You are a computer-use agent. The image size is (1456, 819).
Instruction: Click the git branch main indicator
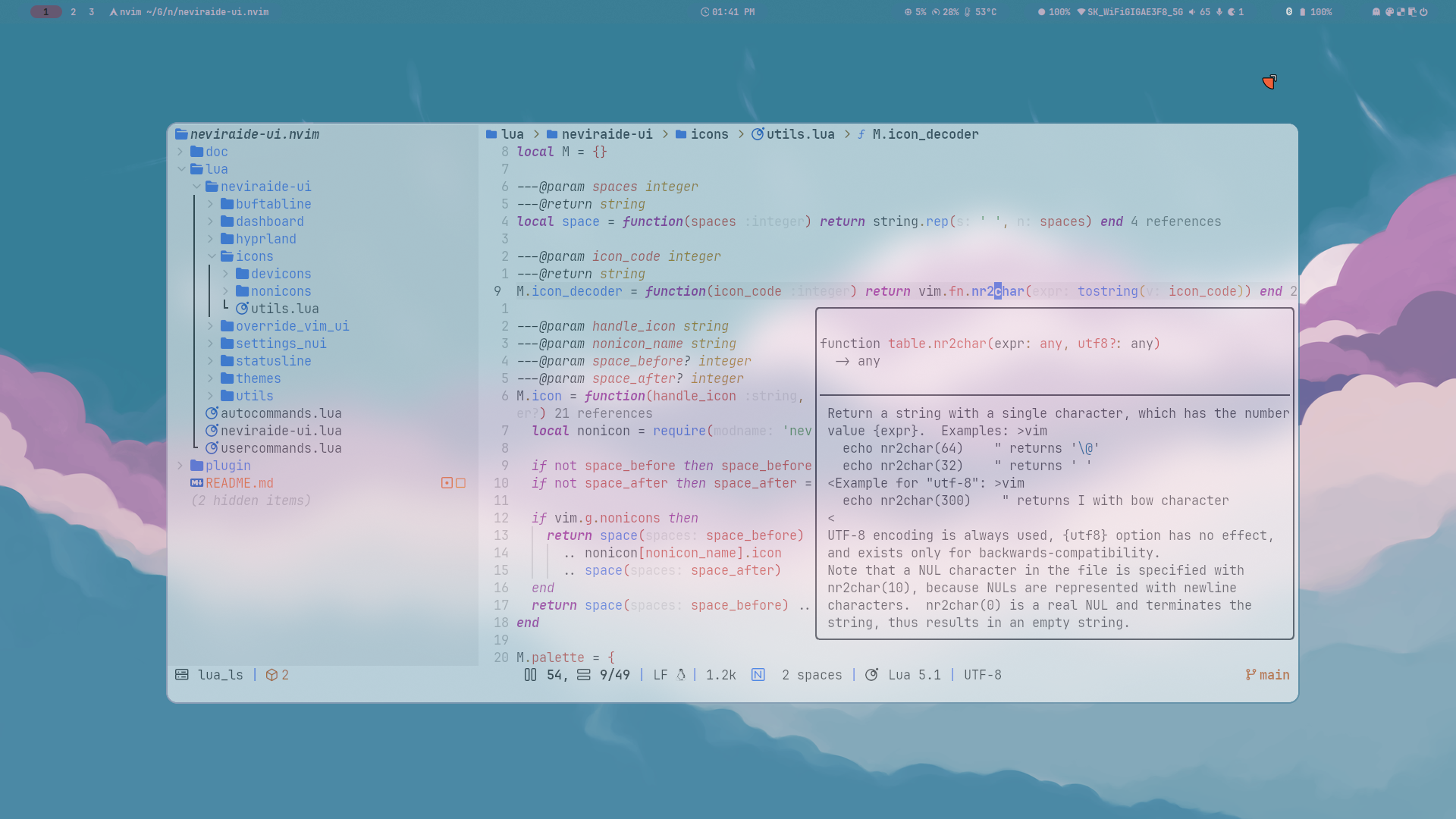pos(1267,675)
